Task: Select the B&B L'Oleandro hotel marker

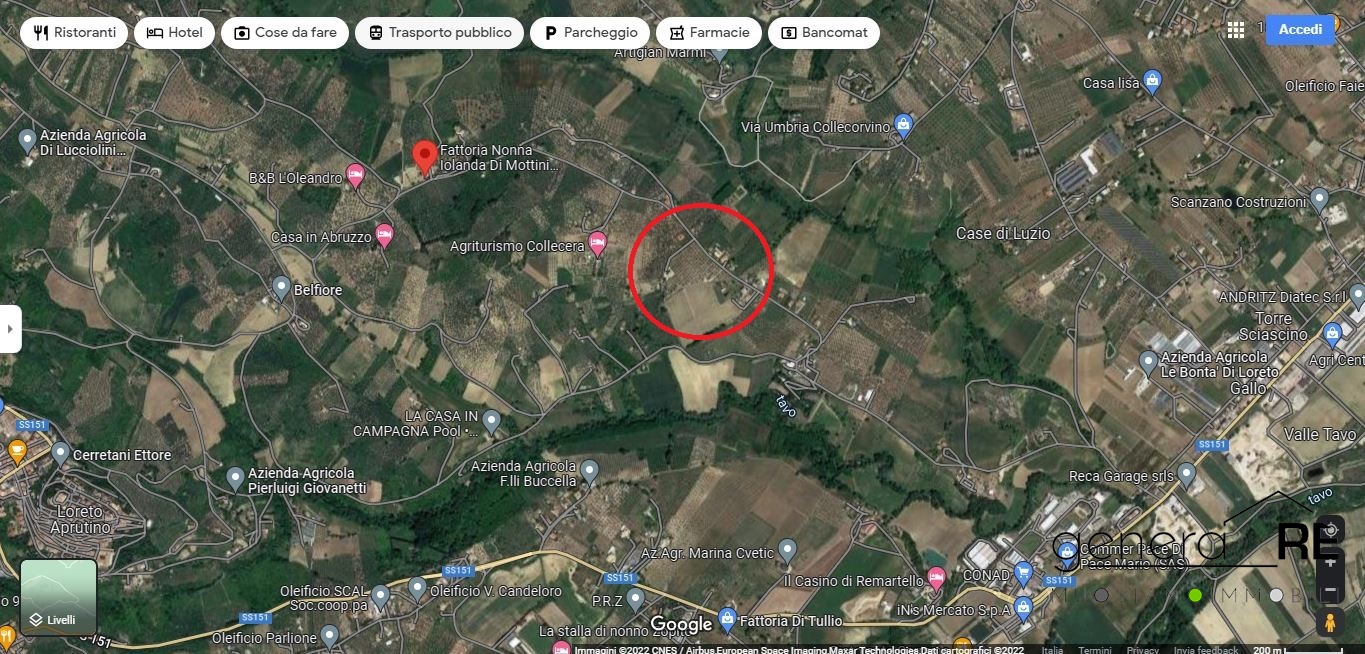Action: [x=355, y=177]
